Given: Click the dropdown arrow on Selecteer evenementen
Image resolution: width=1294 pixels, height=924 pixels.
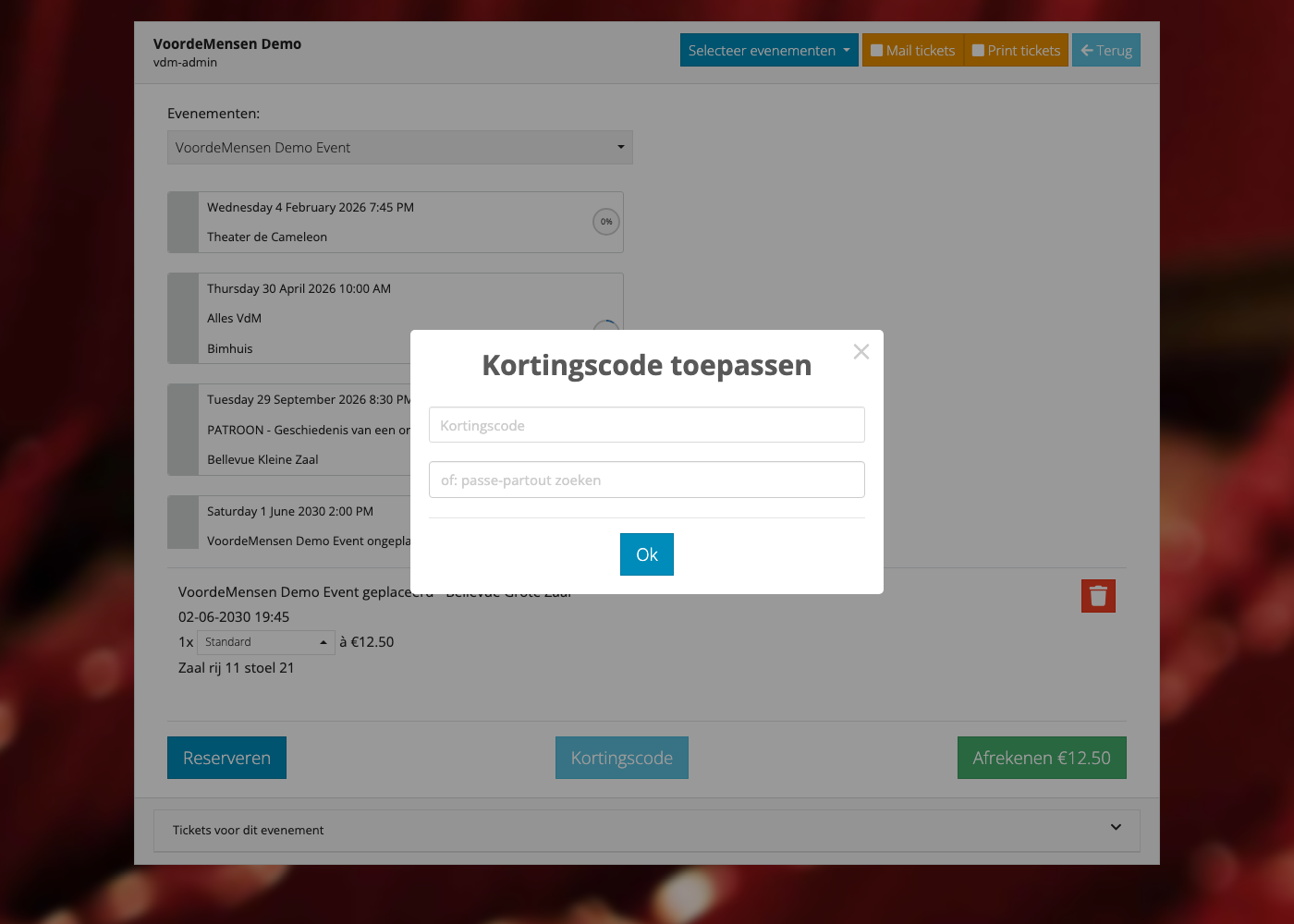Looking at the screenshot, I should click(847, 51).
